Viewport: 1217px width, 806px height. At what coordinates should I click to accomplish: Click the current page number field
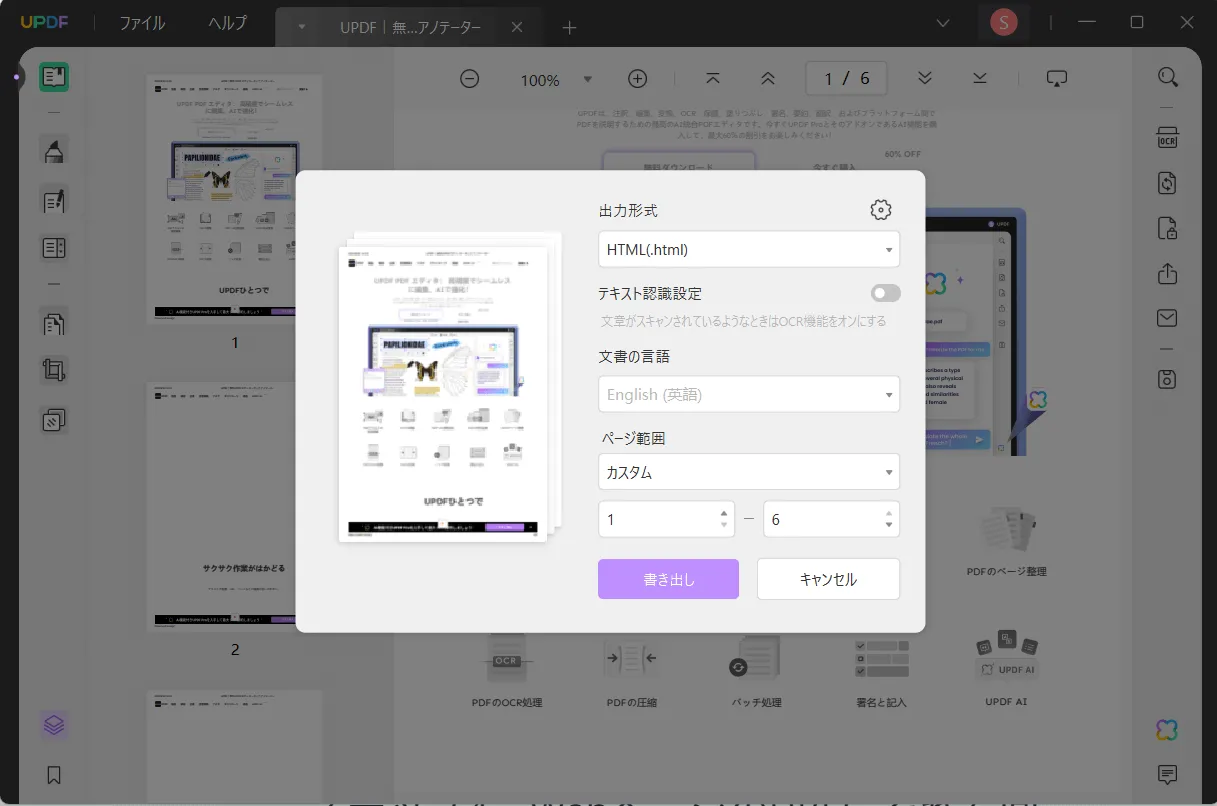[x=846, y=78]
